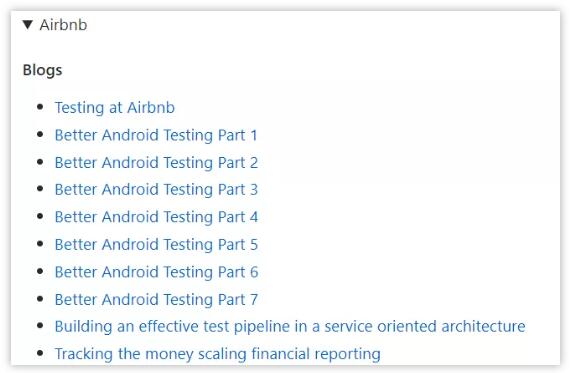Collapse the Airbnb section disclosure triangle
572x373 pixels.
(28, 25)
